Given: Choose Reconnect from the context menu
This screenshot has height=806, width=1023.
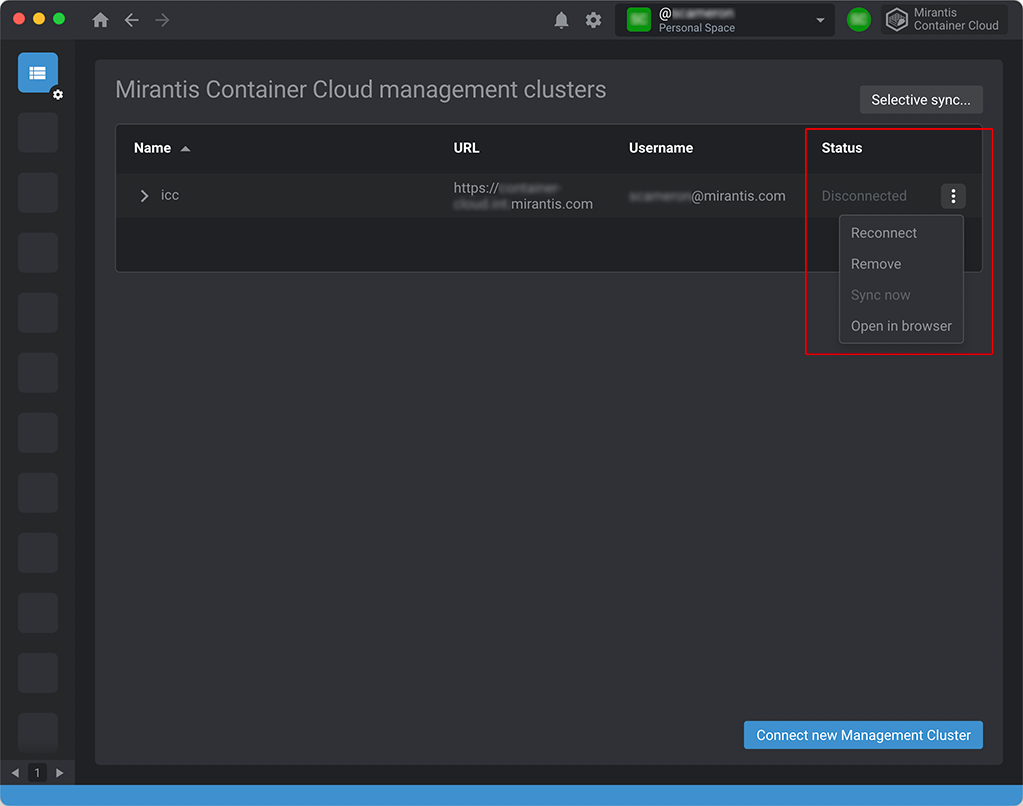Looking at the screenshot, I should (901, 233).
